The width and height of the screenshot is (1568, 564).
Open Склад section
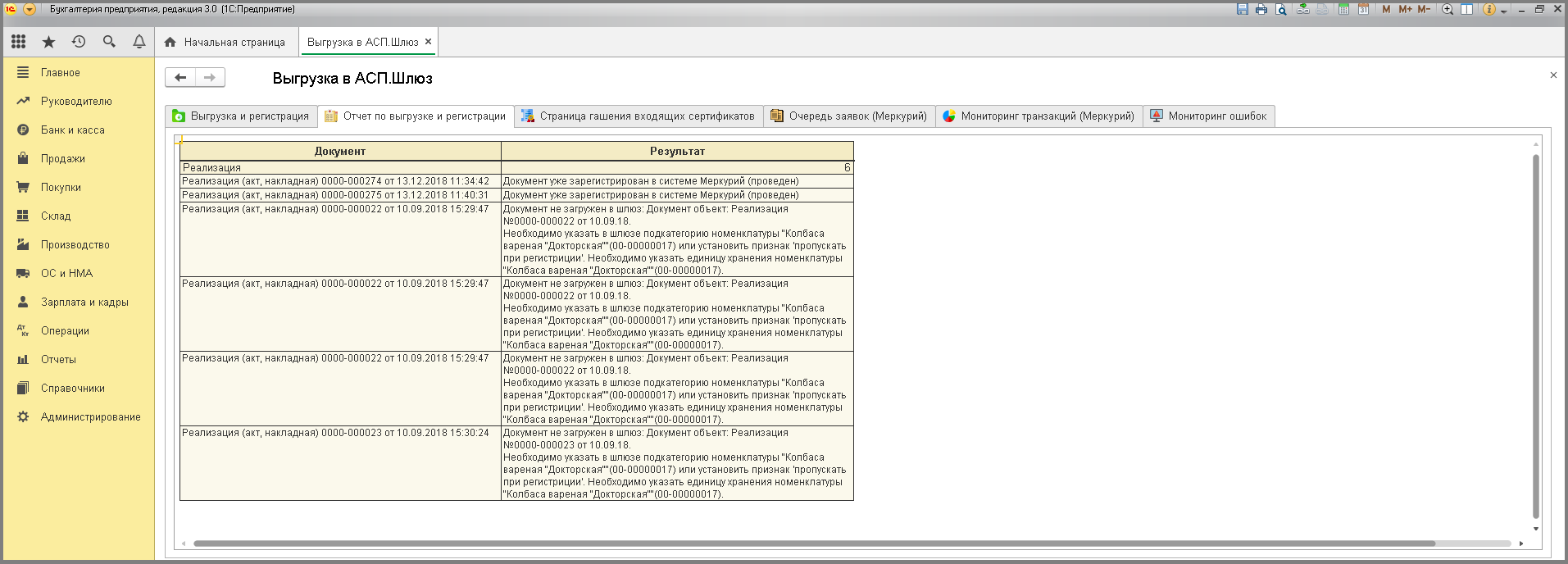[79, 216]
